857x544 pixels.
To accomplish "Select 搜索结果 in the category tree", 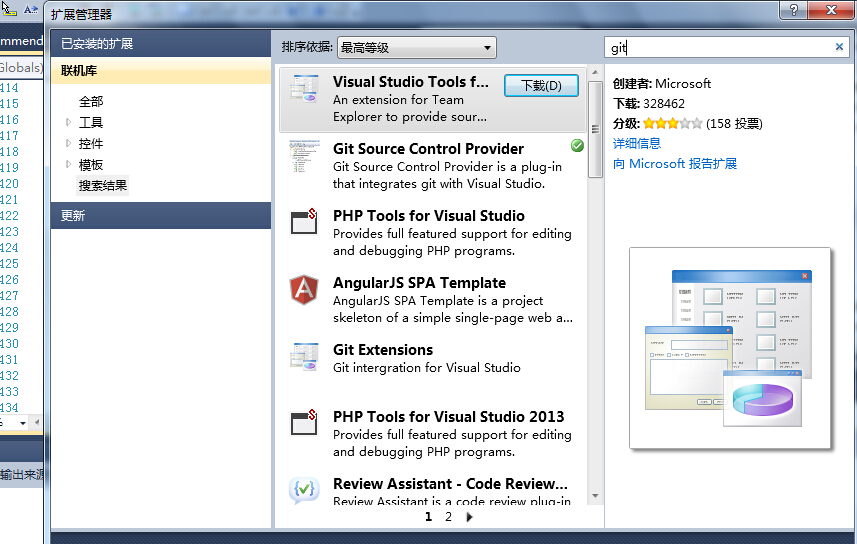I will [x=103, y=185].
